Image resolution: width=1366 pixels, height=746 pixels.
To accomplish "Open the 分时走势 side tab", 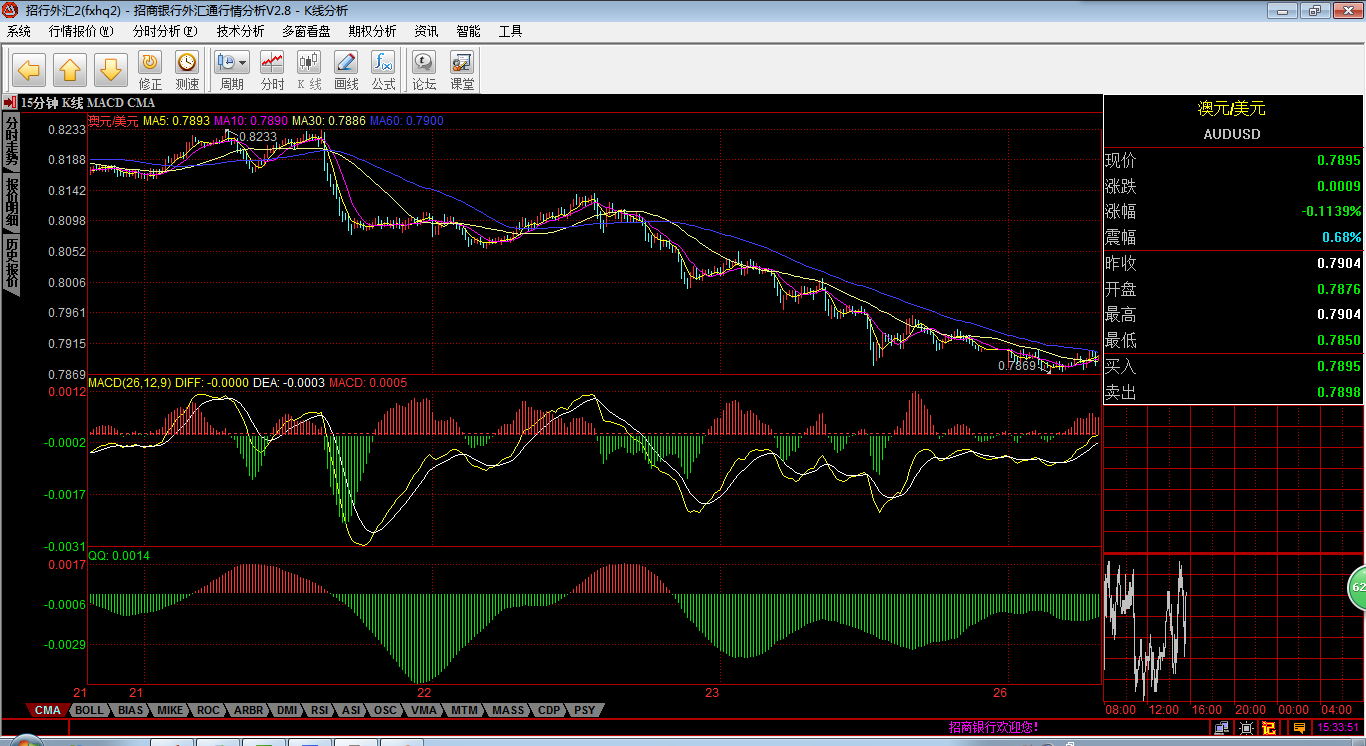I will [11, 141].
